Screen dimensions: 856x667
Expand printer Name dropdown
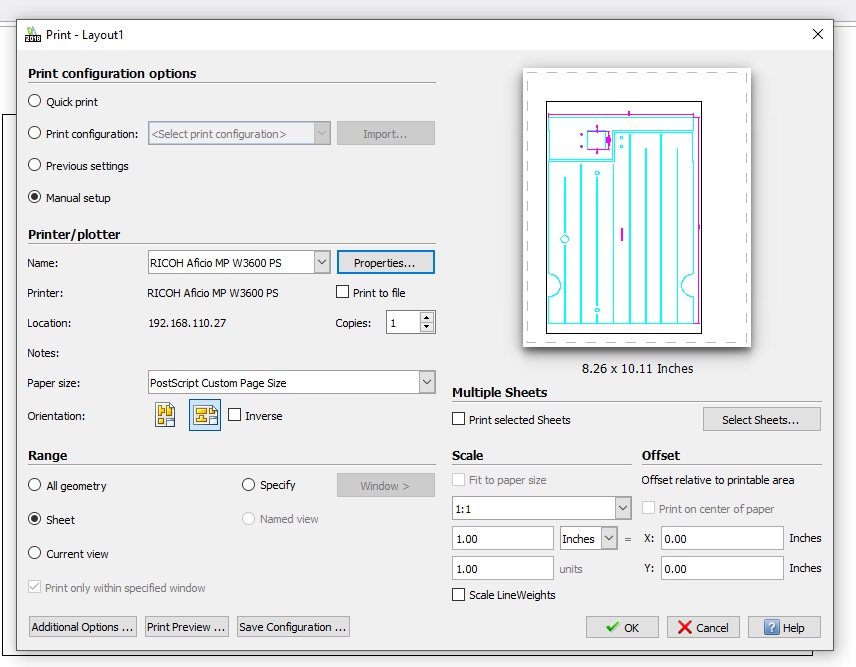point(322,262)
